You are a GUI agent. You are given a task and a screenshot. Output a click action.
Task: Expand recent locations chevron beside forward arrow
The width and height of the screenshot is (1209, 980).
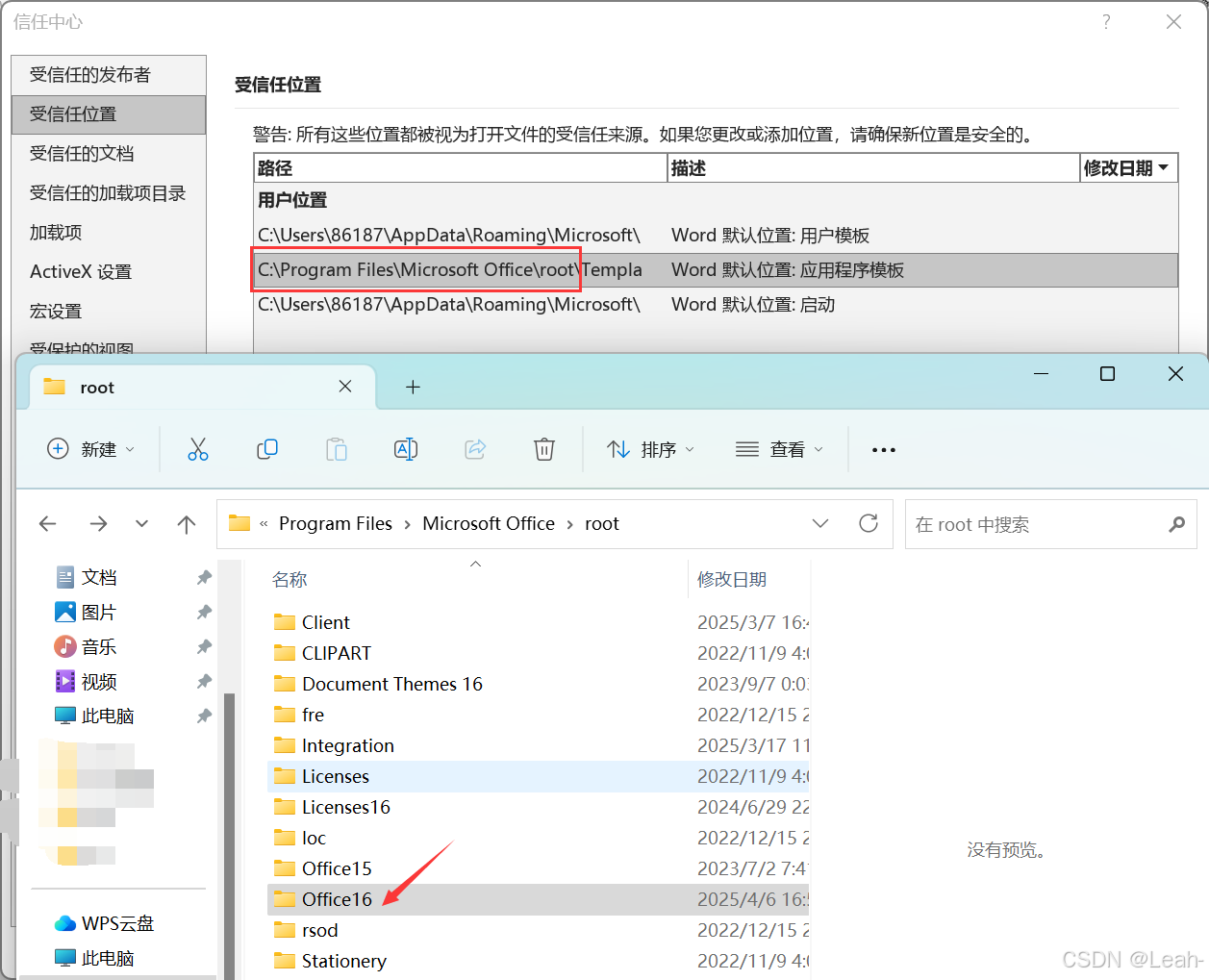[142, 523]
